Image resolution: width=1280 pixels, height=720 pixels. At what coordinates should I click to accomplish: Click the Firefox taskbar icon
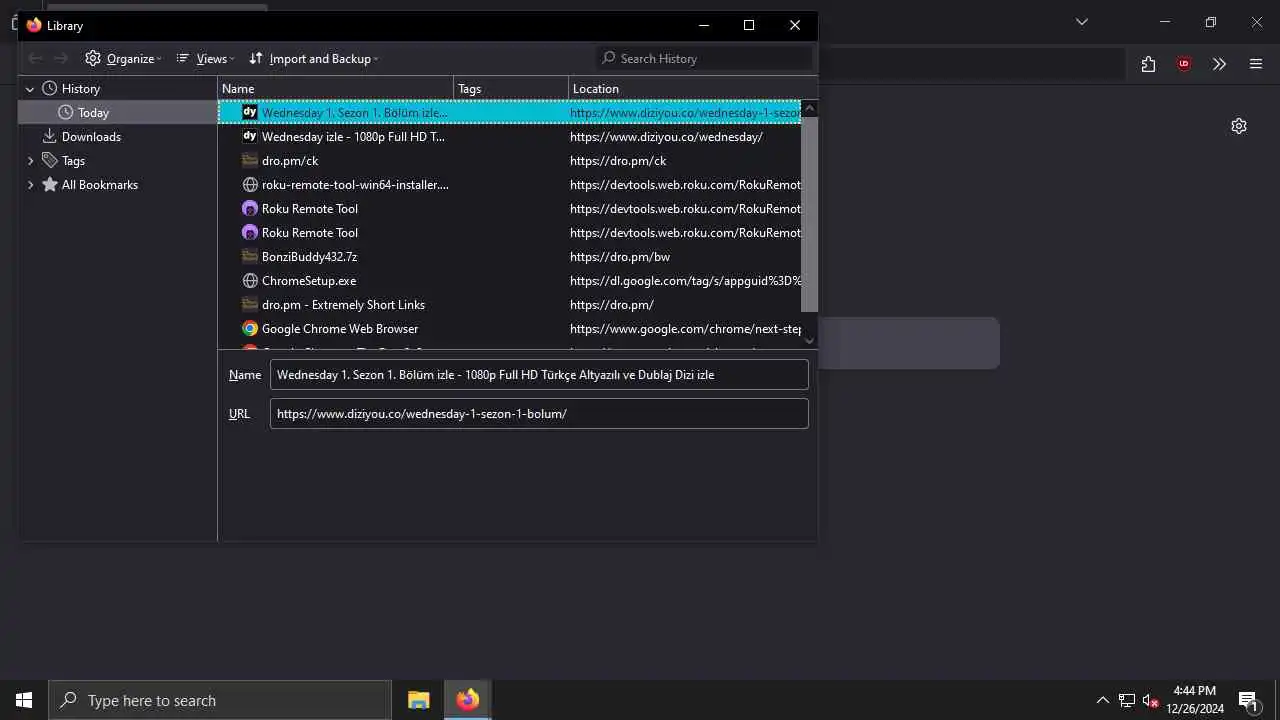click(x=467, y=700)
